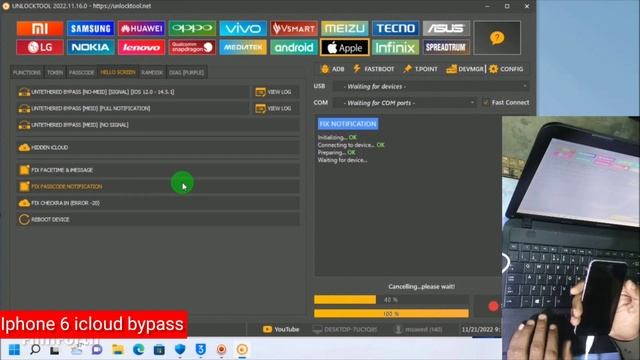Switch to the Ramdisk tab
This screenshot has width=640, height=360.
(x=152, y=72)
